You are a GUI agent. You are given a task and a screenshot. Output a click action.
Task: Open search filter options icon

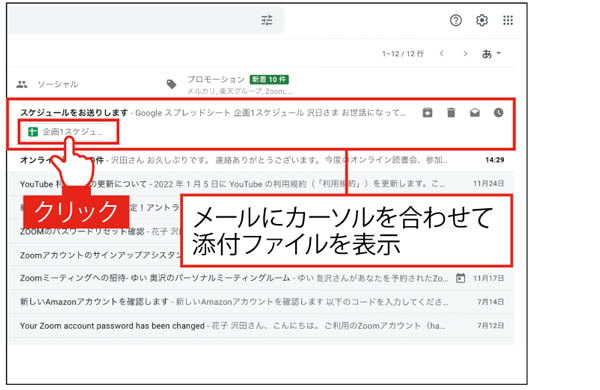267,20
